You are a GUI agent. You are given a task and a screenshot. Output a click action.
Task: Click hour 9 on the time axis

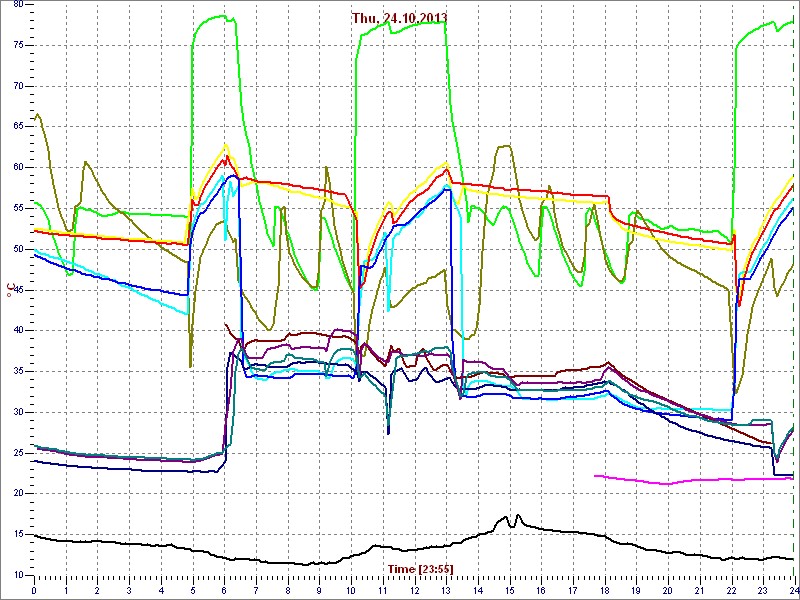319,590
